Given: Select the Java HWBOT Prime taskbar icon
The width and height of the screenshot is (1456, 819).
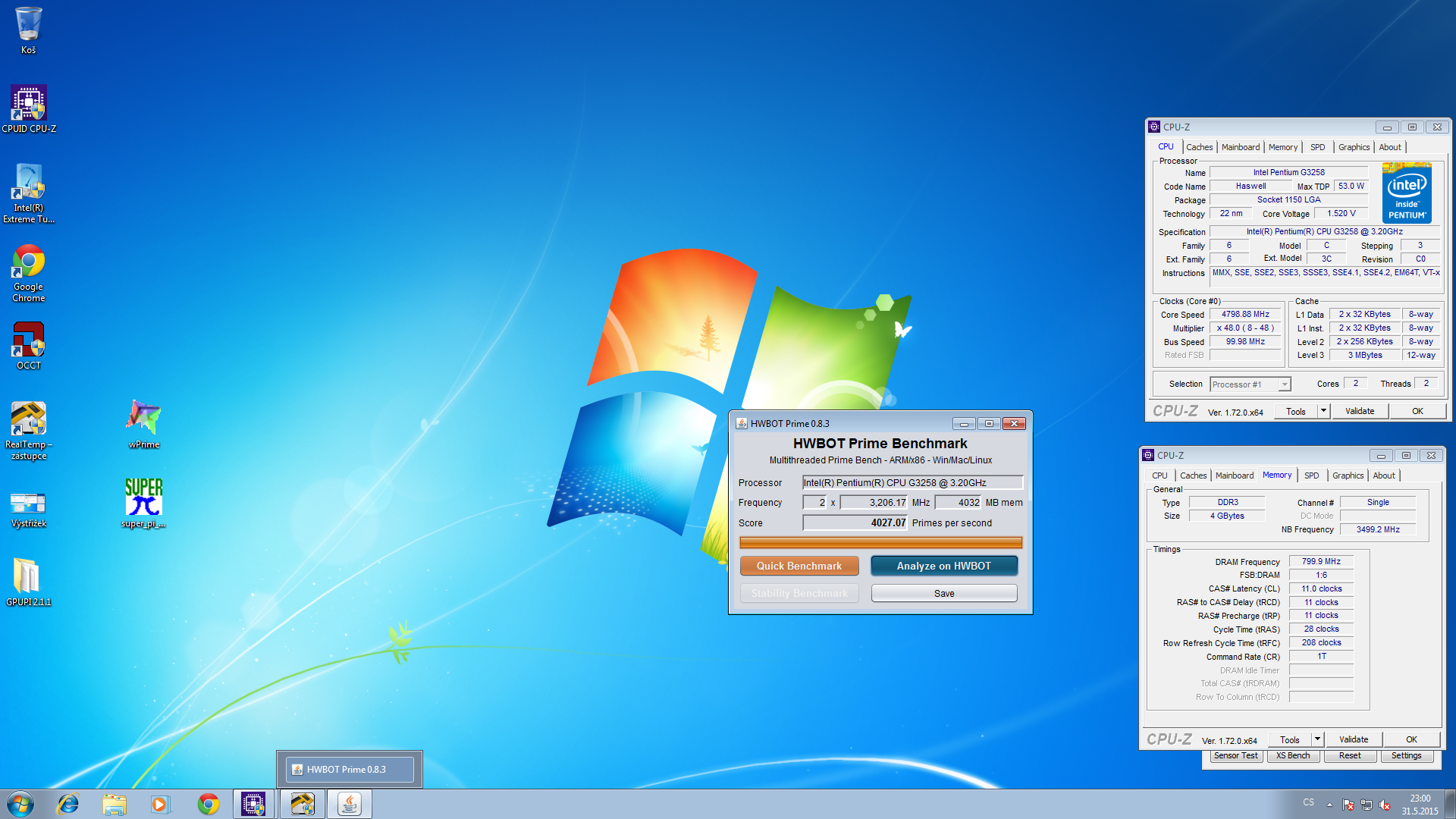Looking at the screenshot, I should [350, 804].
